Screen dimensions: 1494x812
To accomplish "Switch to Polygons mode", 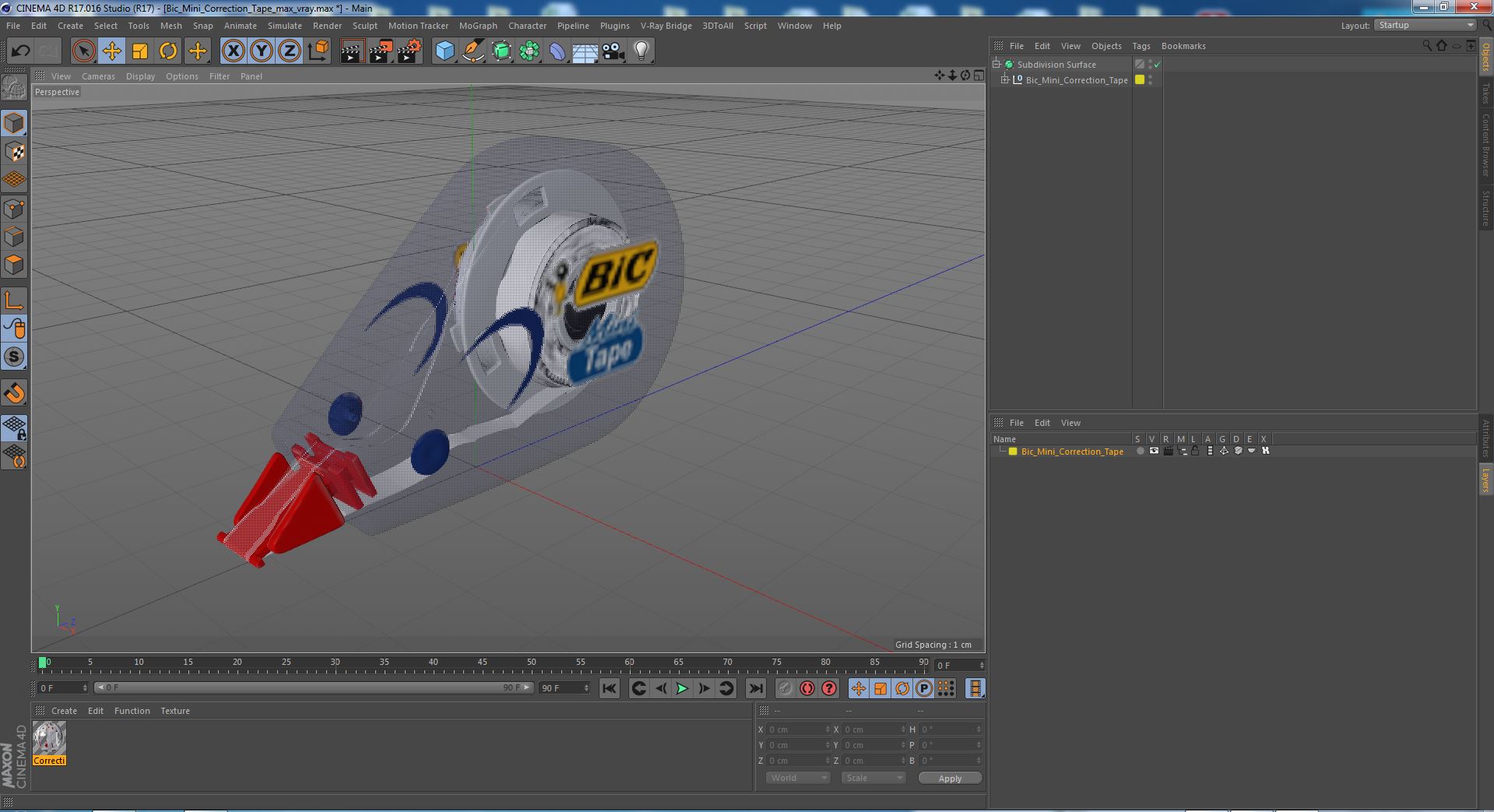I will pos(14,265).
